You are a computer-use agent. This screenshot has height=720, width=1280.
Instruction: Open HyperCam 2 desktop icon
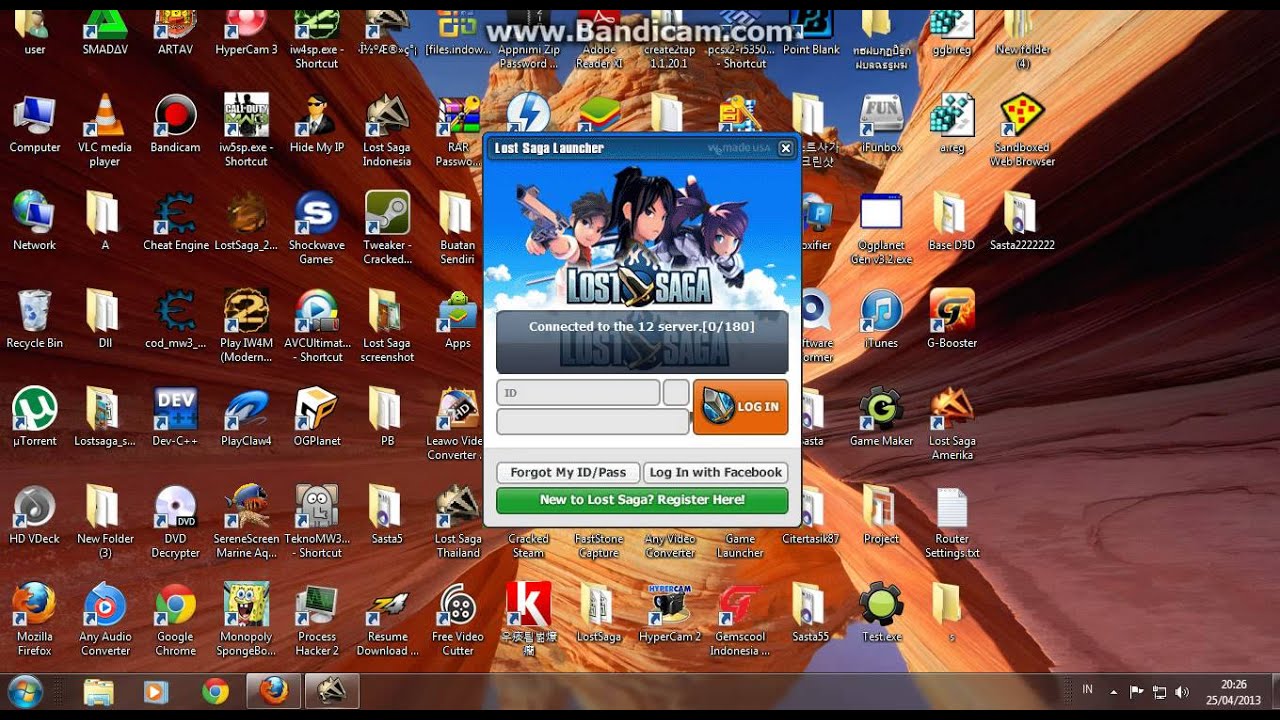coord(670,614)
